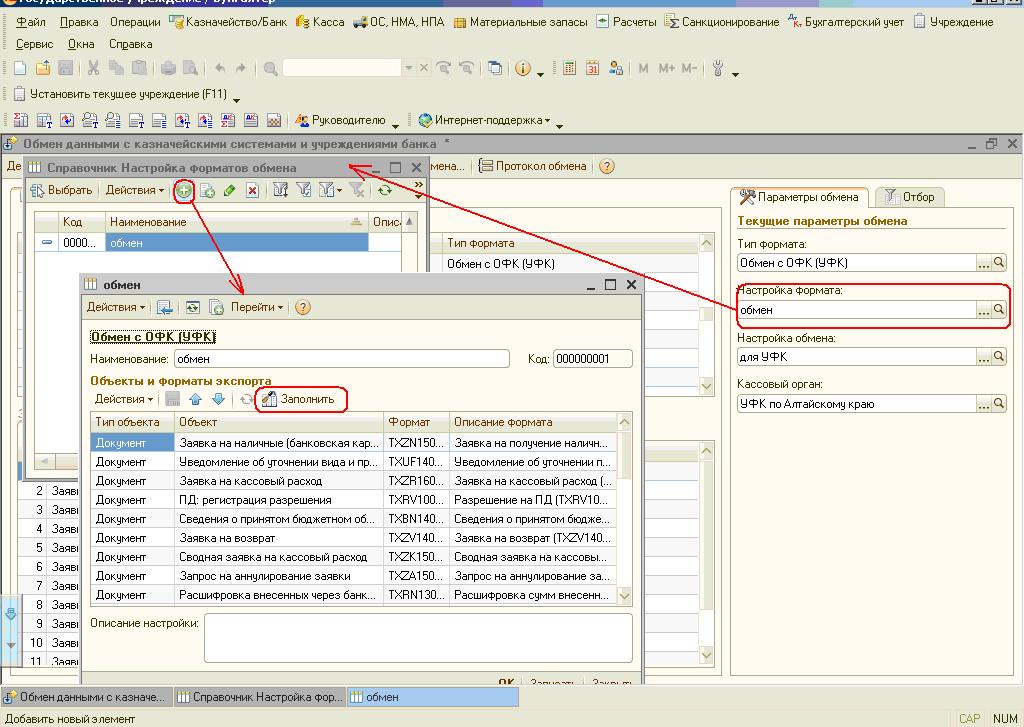1024x727 pixels.
Task: Click the pencil Edit icon in Справочник toolbar
Action: [x=230, y=190]
